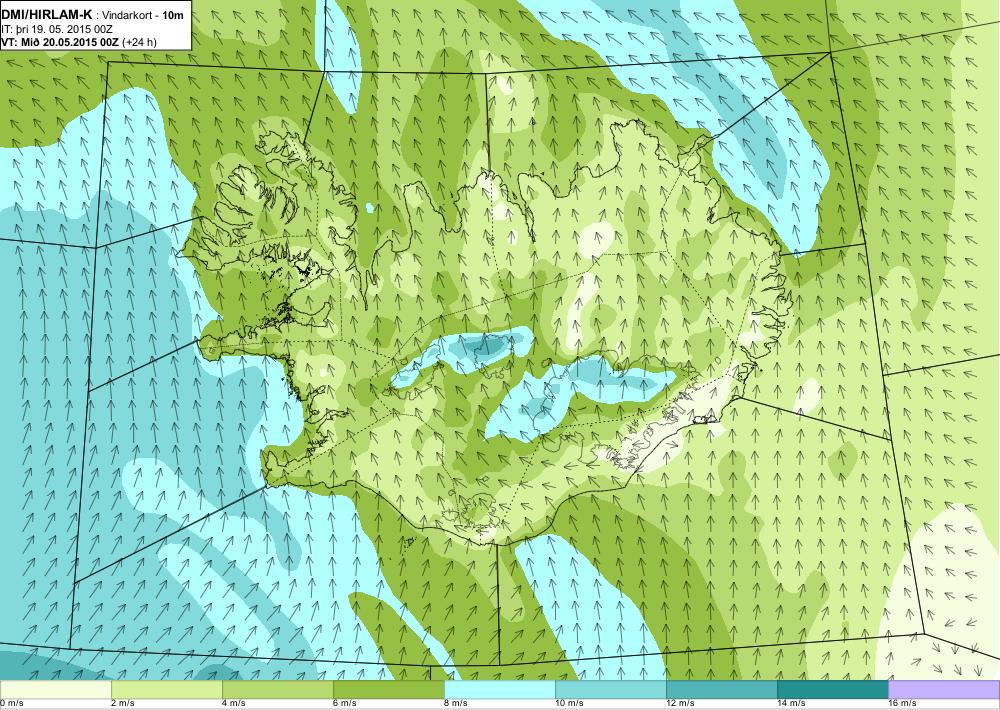Image resolution: width=1000 pixels, height=710 pixels.
Task: Click the 6–8 m/s dark green legend swatch
Action: click(x=388, y=689)
